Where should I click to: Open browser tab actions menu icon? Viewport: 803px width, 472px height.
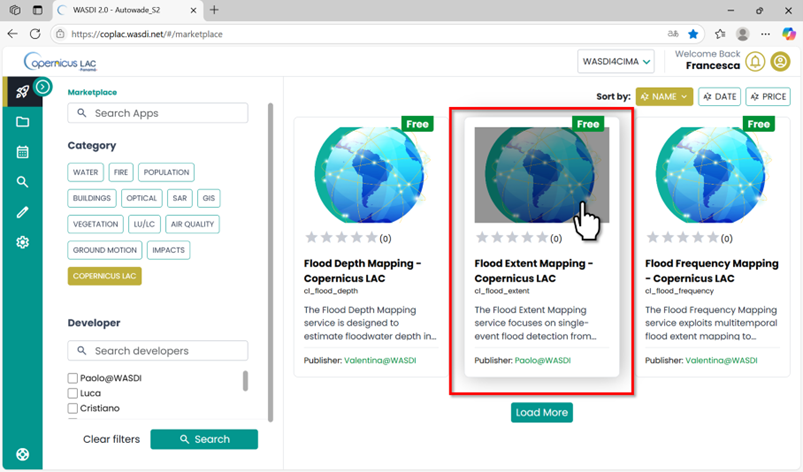[x=37, y=10]
